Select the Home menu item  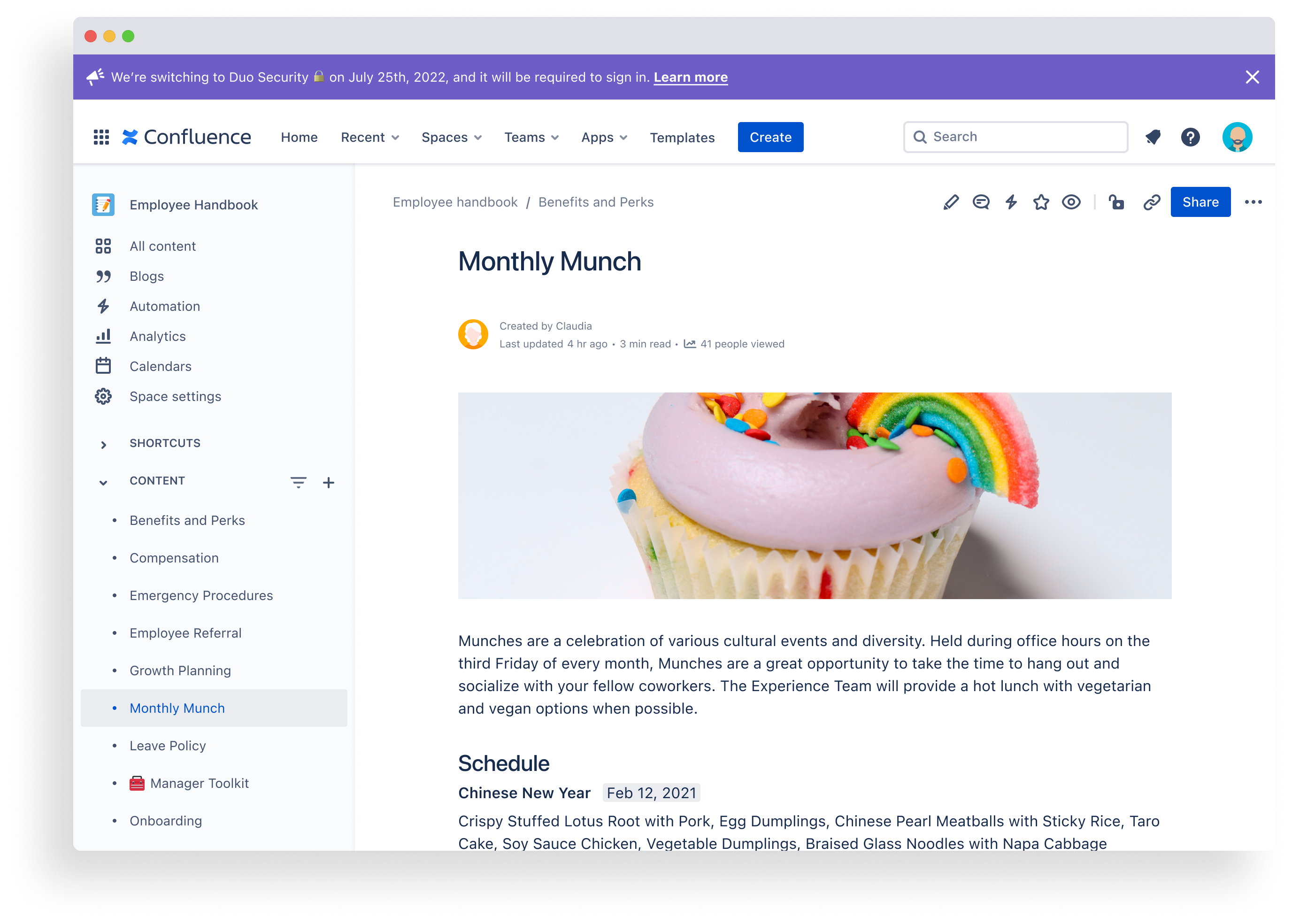(298, 137)
